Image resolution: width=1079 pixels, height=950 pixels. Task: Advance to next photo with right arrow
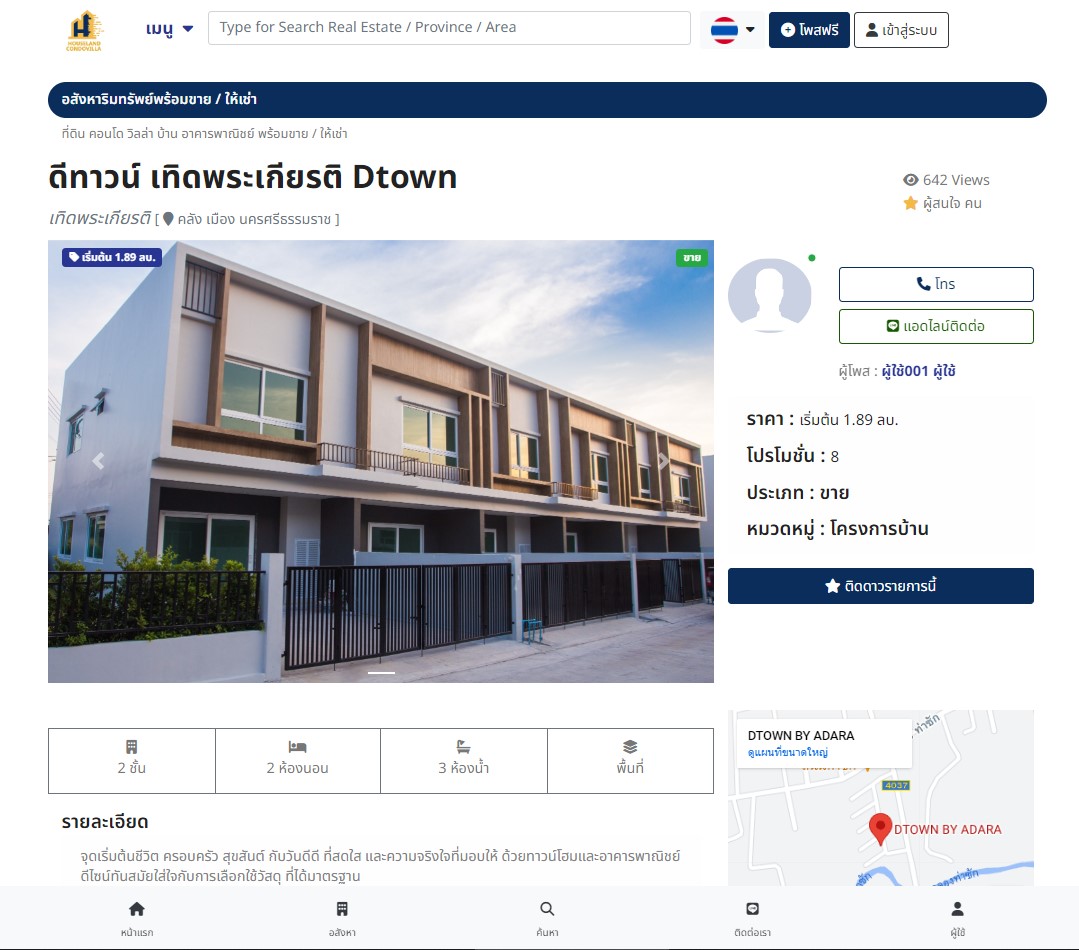pos(663,461)
